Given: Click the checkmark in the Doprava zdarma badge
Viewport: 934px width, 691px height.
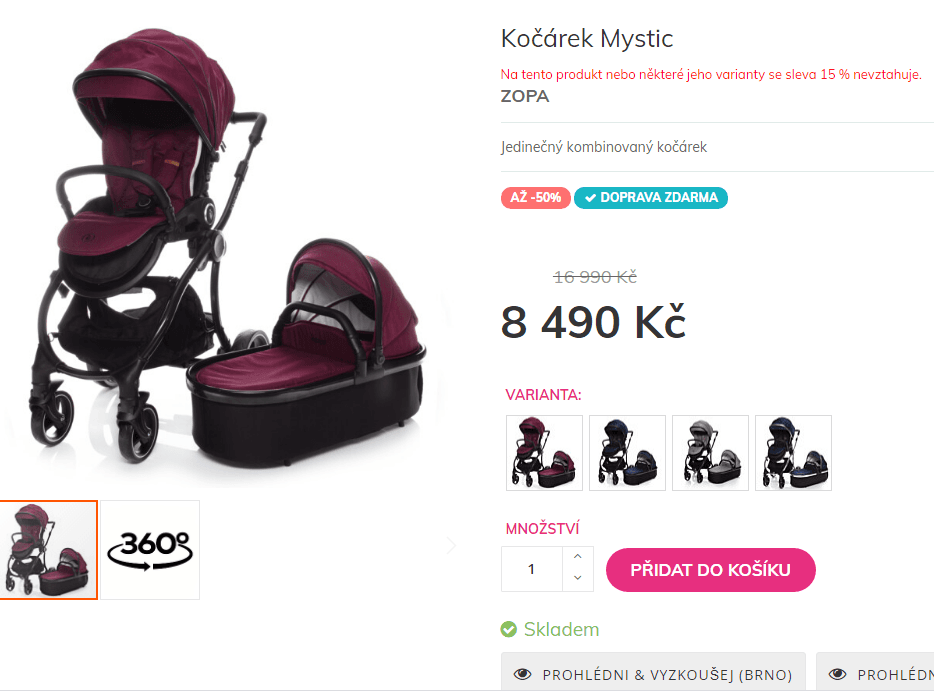Looking at the screenshot, I should (x=590, y=198).
